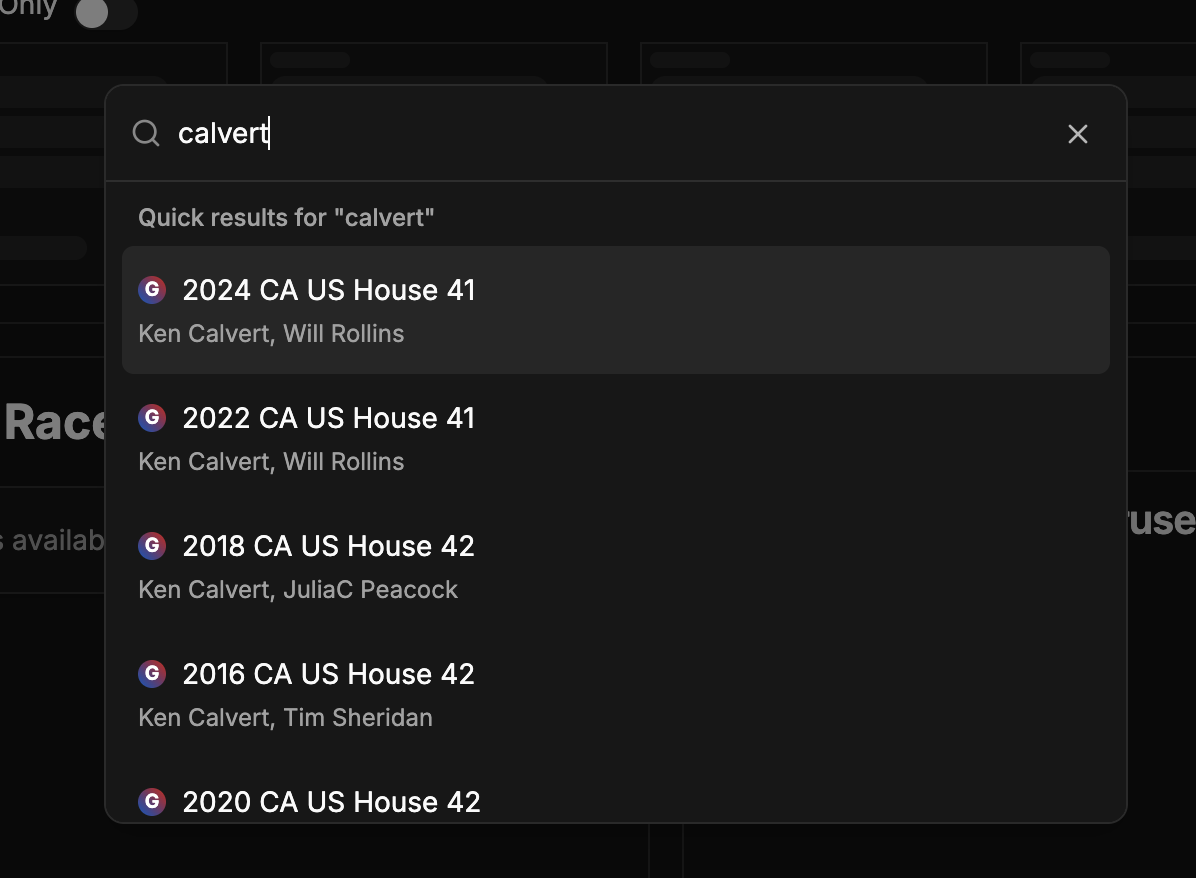This screenshot has width=1196, height=878.
Task: Click the G badge next to 2024 CA US House 41
Action: pyautogui.click(x=151, y=290)
